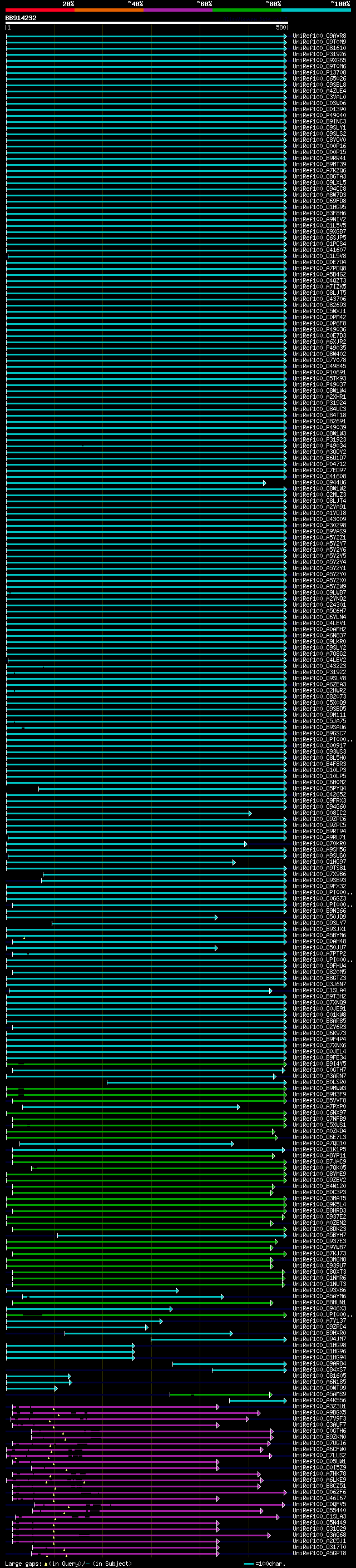Select hit label UniRef100_A5AMS9

coord(319,1394)
